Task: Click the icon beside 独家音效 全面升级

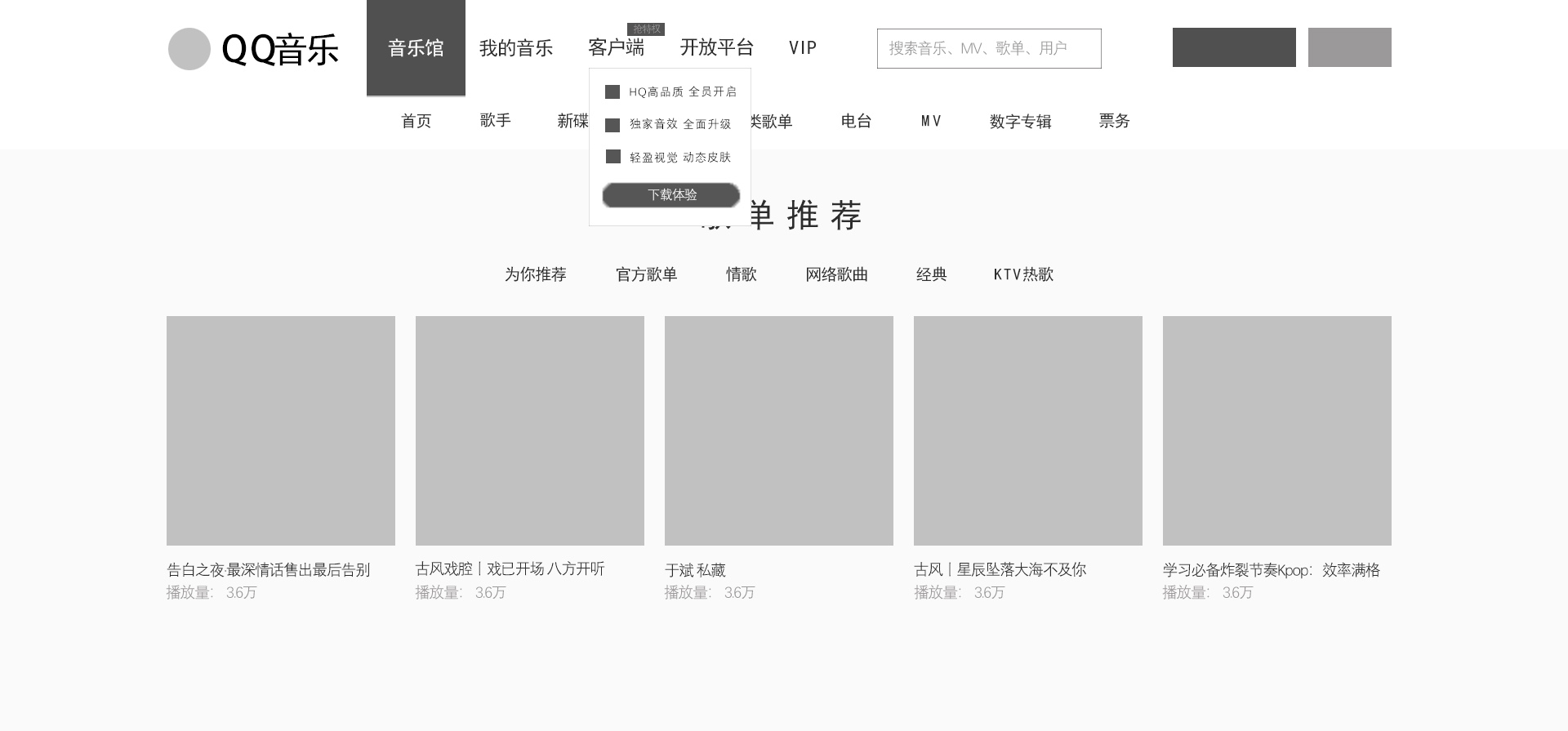Action: click(x=612, y=125)
